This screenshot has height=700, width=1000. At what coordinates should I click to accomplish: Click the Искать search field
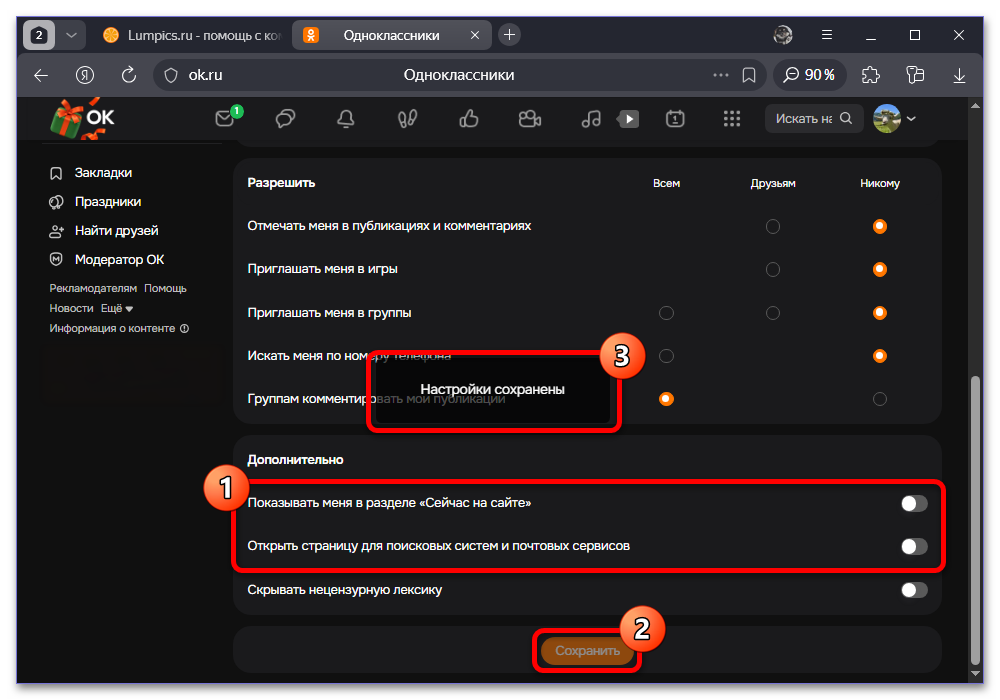pyautogui.click(x=814, y=119)
